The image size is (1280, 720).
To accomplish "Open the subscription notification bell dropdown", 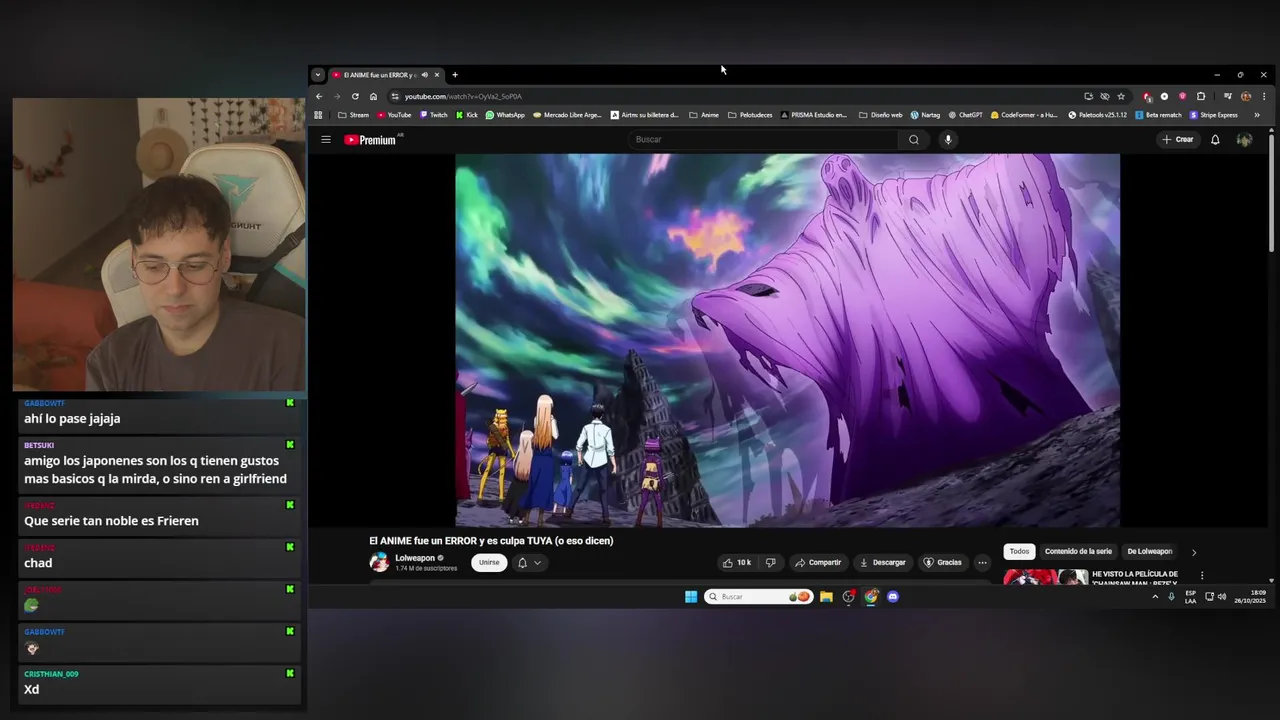I will [x=529, y=563].
